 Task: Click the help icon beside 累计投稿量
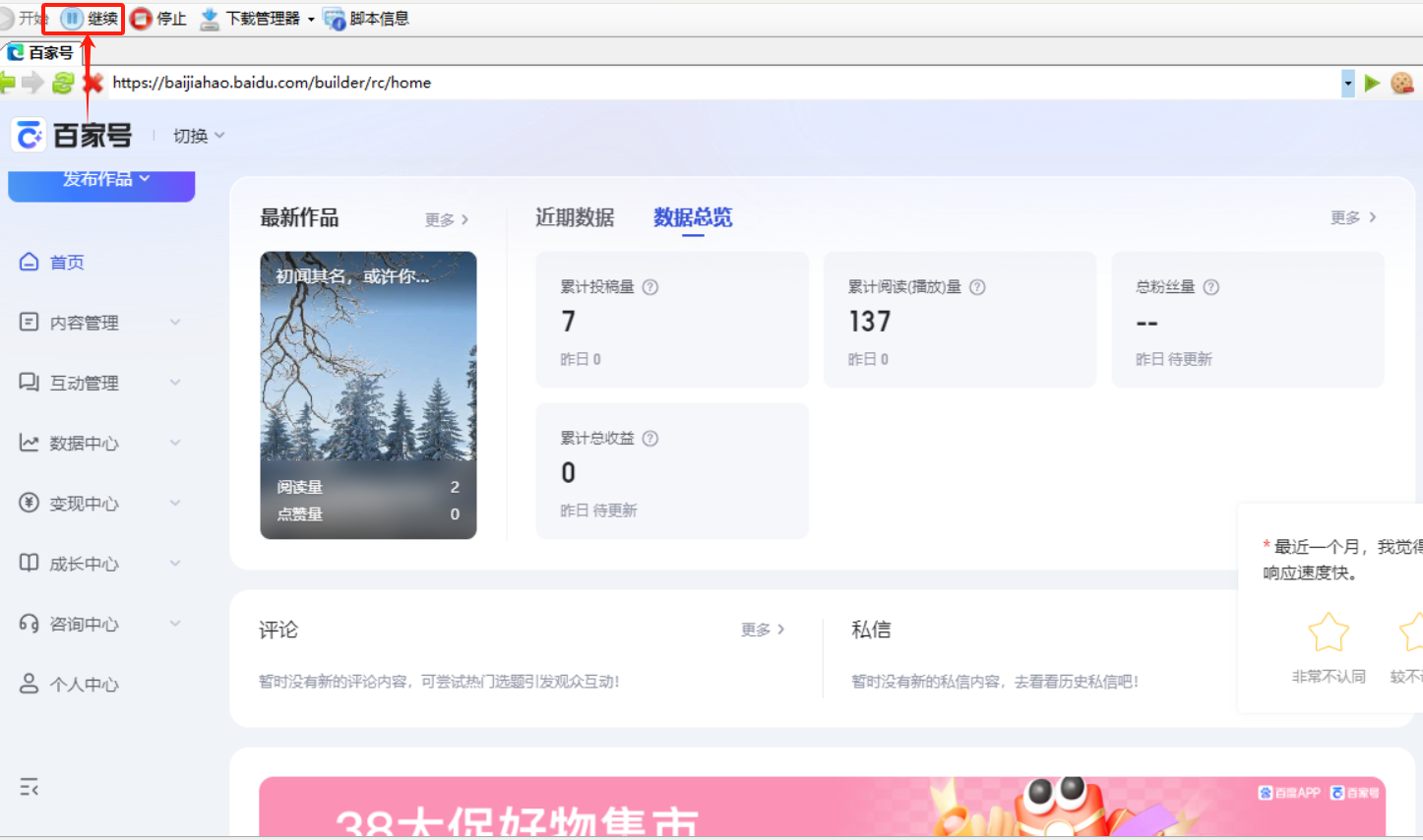coord(650,287)
